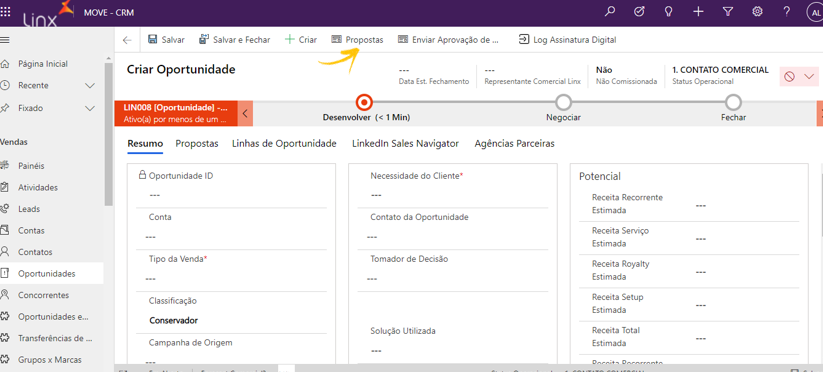Click the Status Operacional header field
The image size is (823, 372).
[720, 76]
